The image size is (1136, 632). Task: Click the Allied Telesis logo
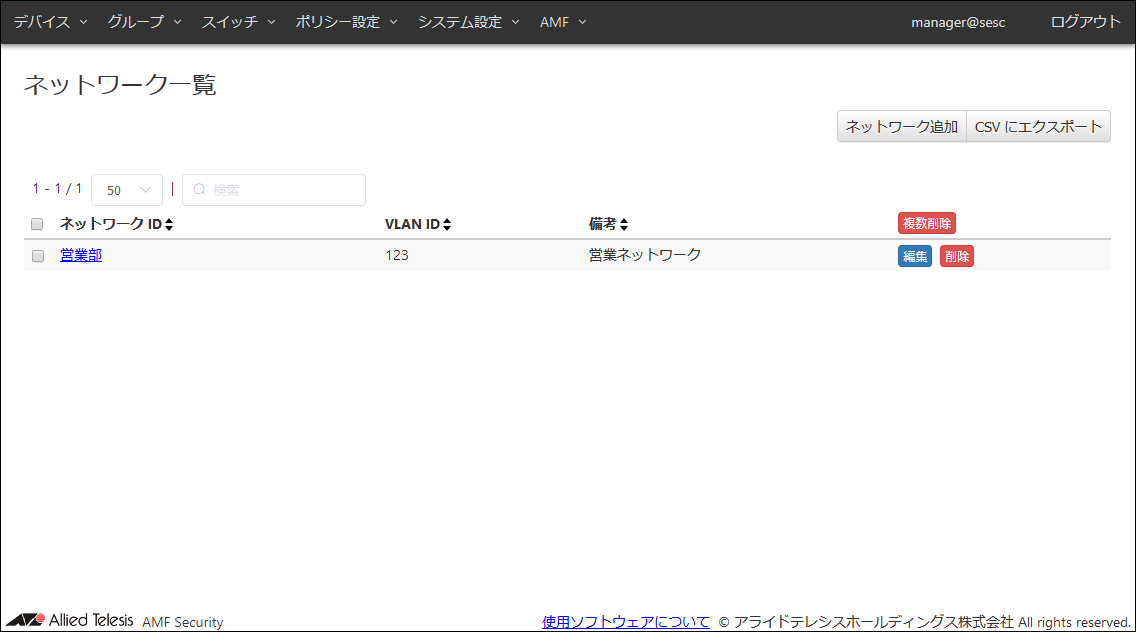71,620
